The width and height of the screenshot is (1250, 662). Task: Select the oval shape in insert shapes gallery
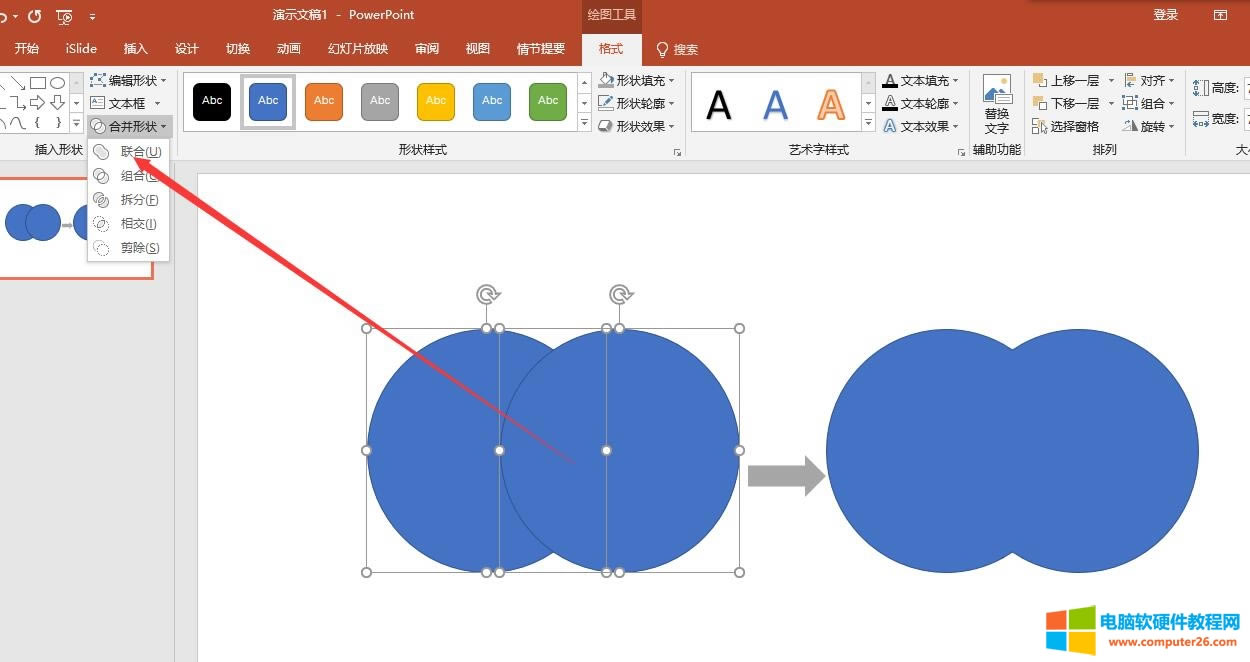tap(58, 82)
